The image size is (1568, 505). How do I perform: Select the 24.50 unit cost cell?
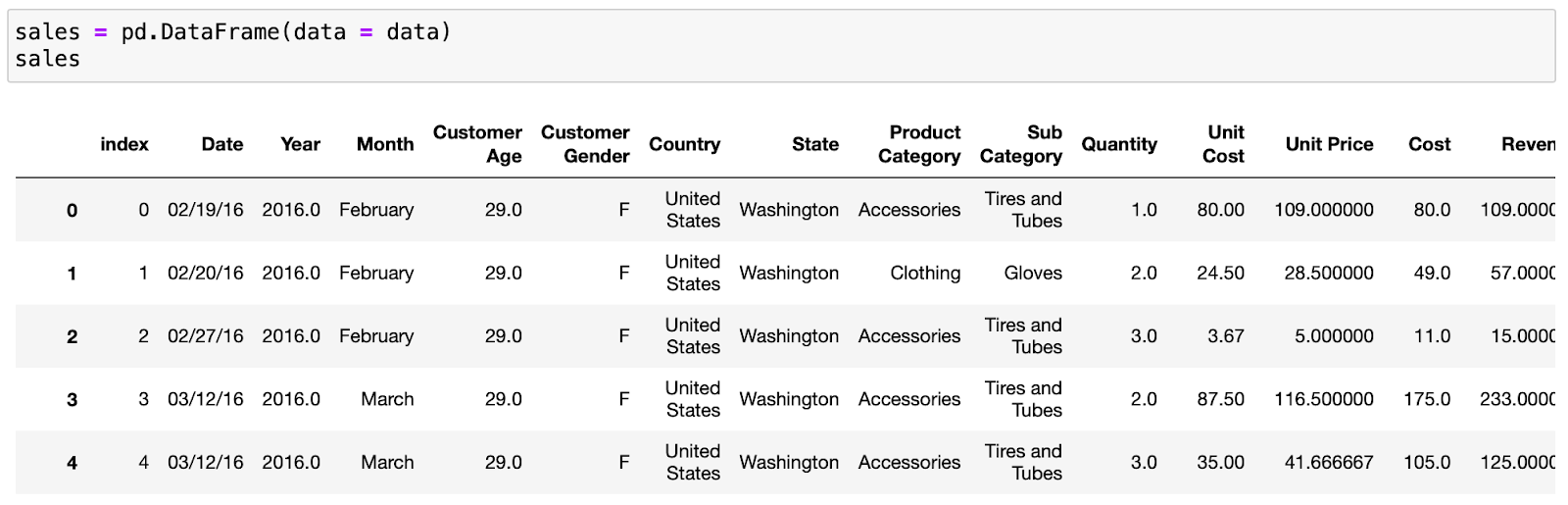tap(1220, 274)
